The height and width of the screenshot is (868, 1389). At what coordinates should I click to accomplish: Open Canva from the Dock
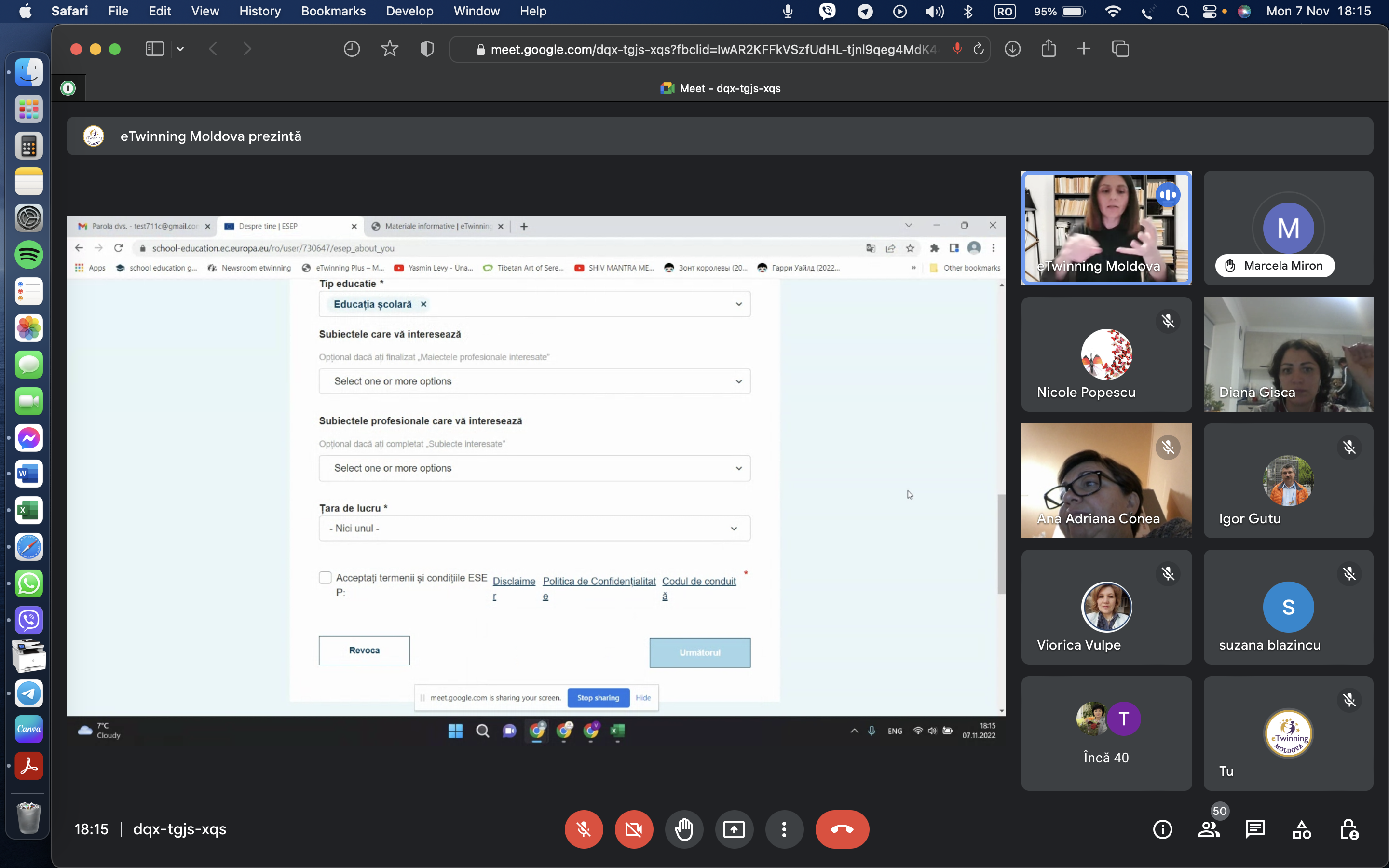coord(29,729)
